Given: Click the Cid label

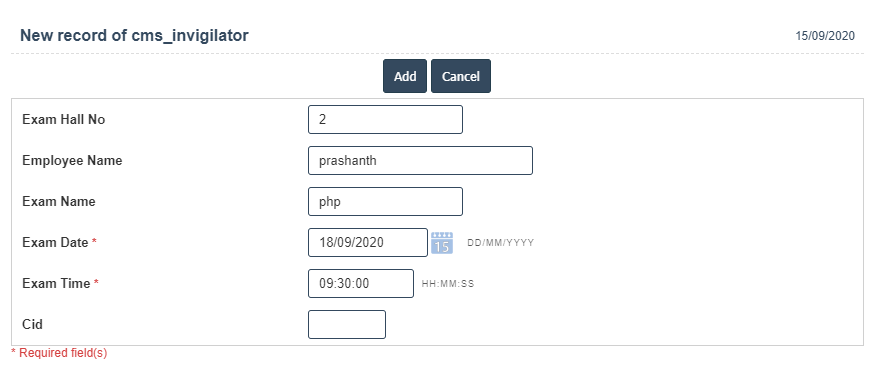Looking at the screenshot, I should [32, 325].
